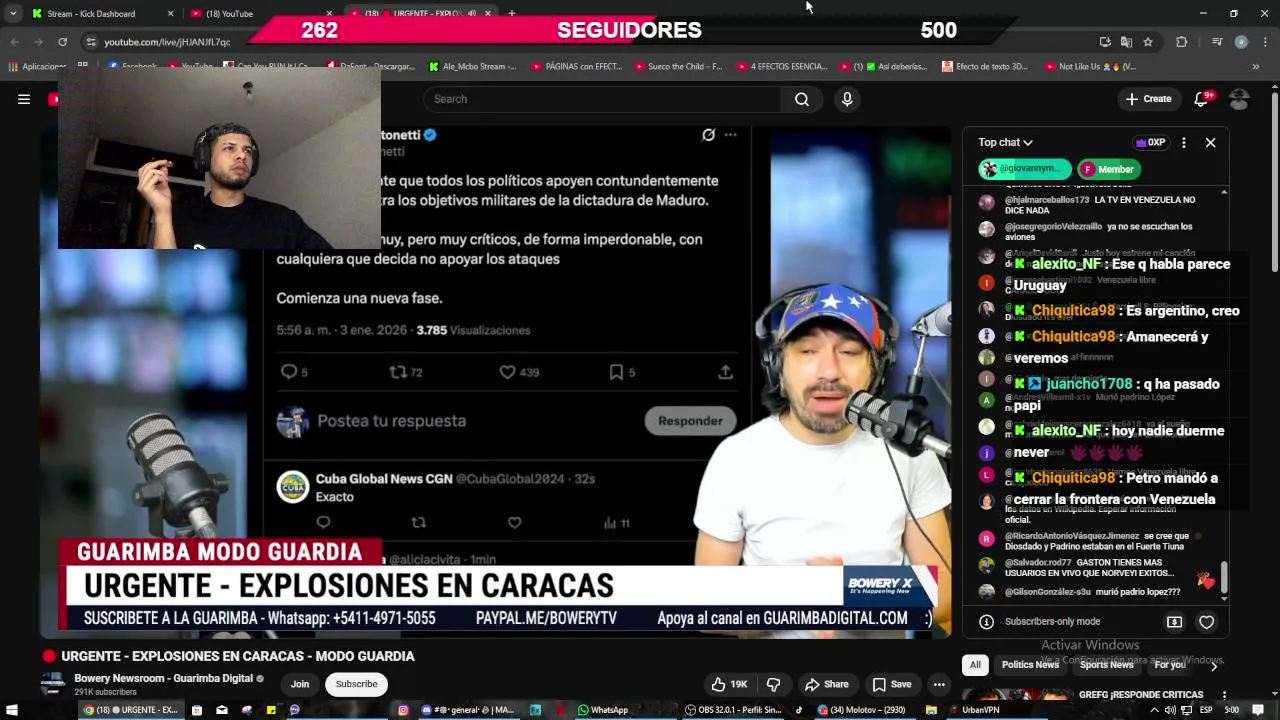Dislike the video with thumbs down
Image resolution: width=1280 pixels, height=720 pixels.
[x=773, y=684]
